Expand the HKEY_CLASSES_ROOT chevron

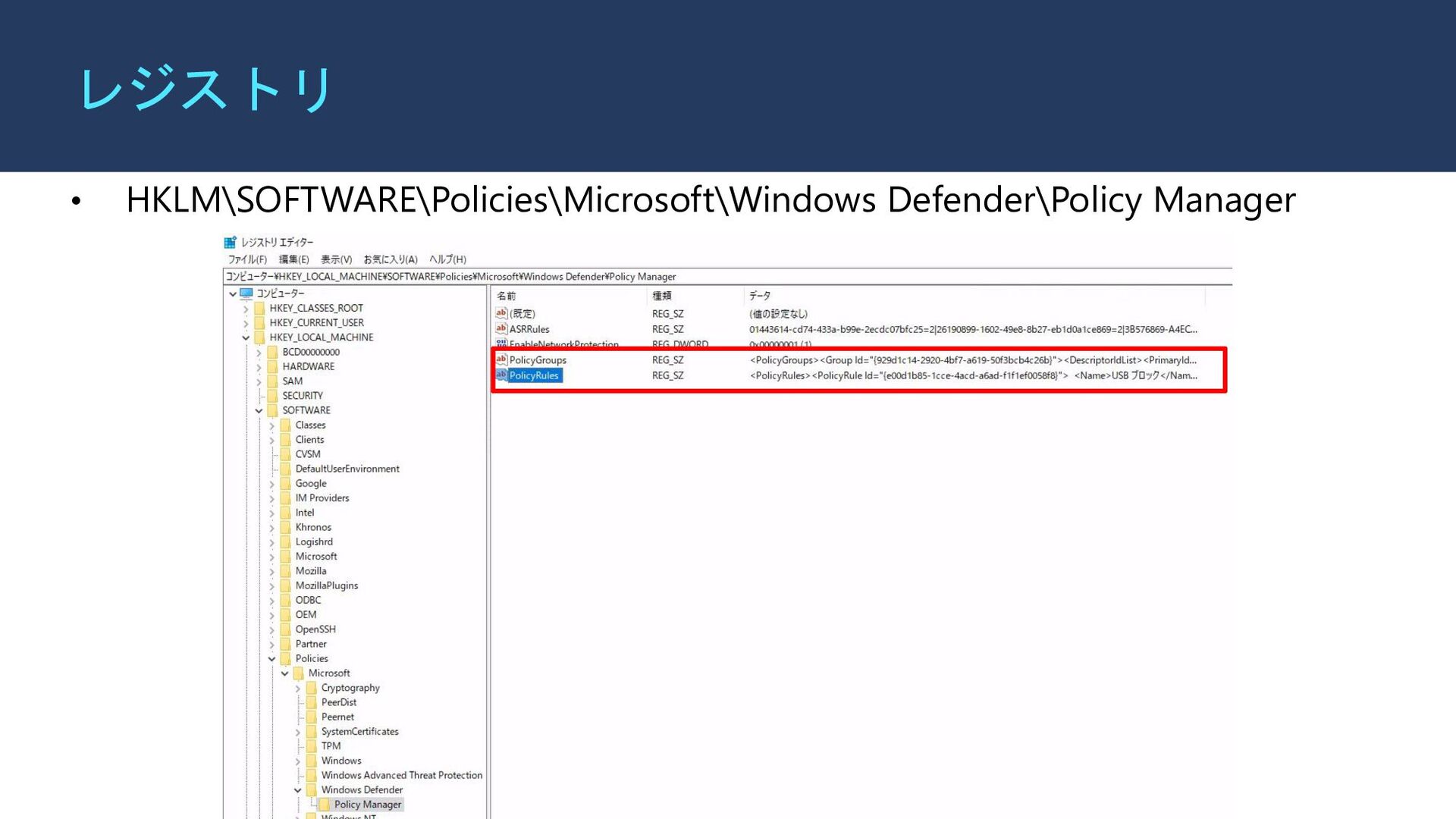pos(246,309)
